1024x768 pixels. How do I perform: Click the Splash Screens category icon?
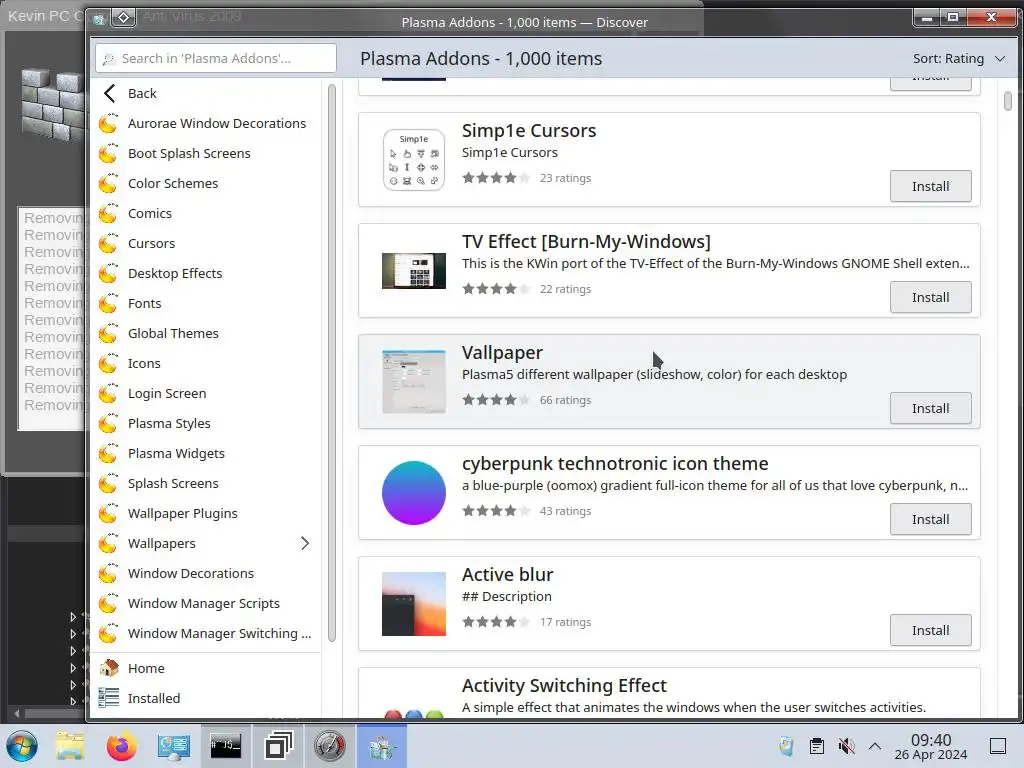[x=108, y=484]
